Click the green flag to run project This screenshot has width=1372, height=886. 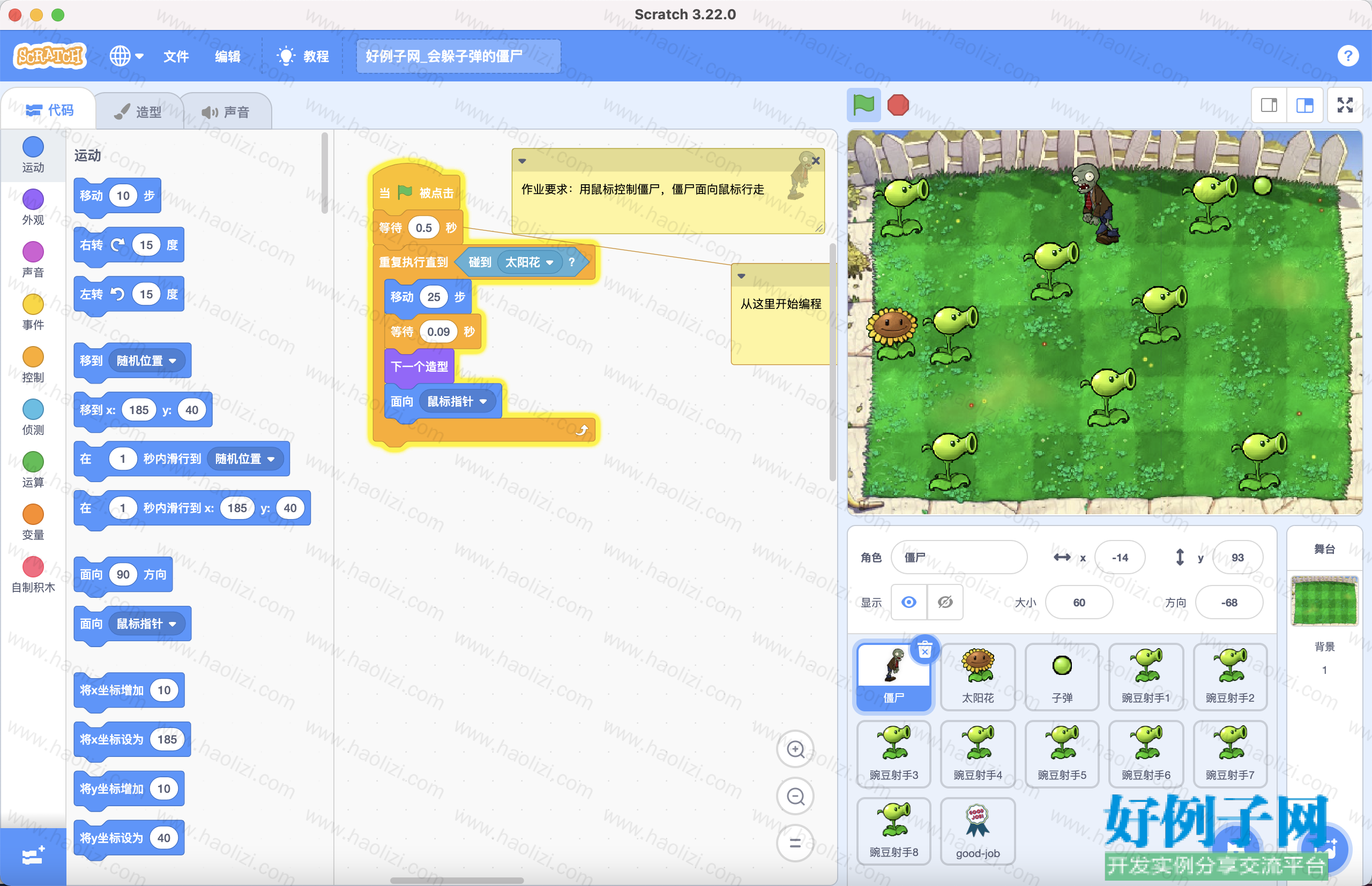(863, 106)
